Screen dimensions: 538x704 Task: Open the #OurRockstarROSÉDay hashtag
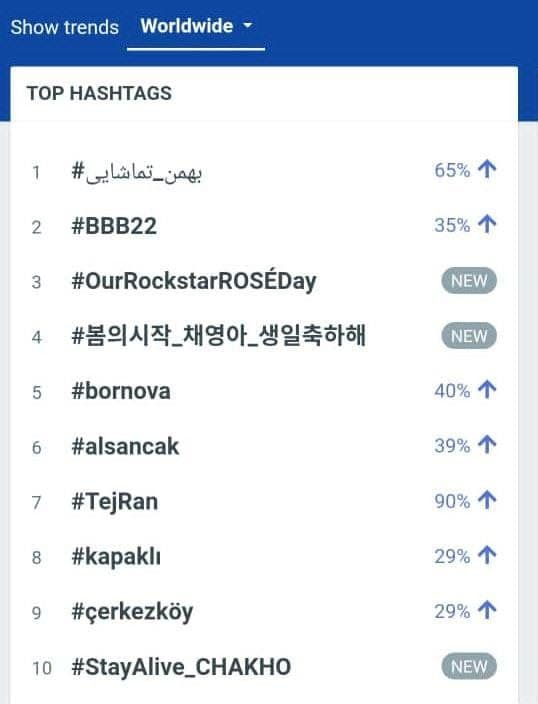coord(194,282)
